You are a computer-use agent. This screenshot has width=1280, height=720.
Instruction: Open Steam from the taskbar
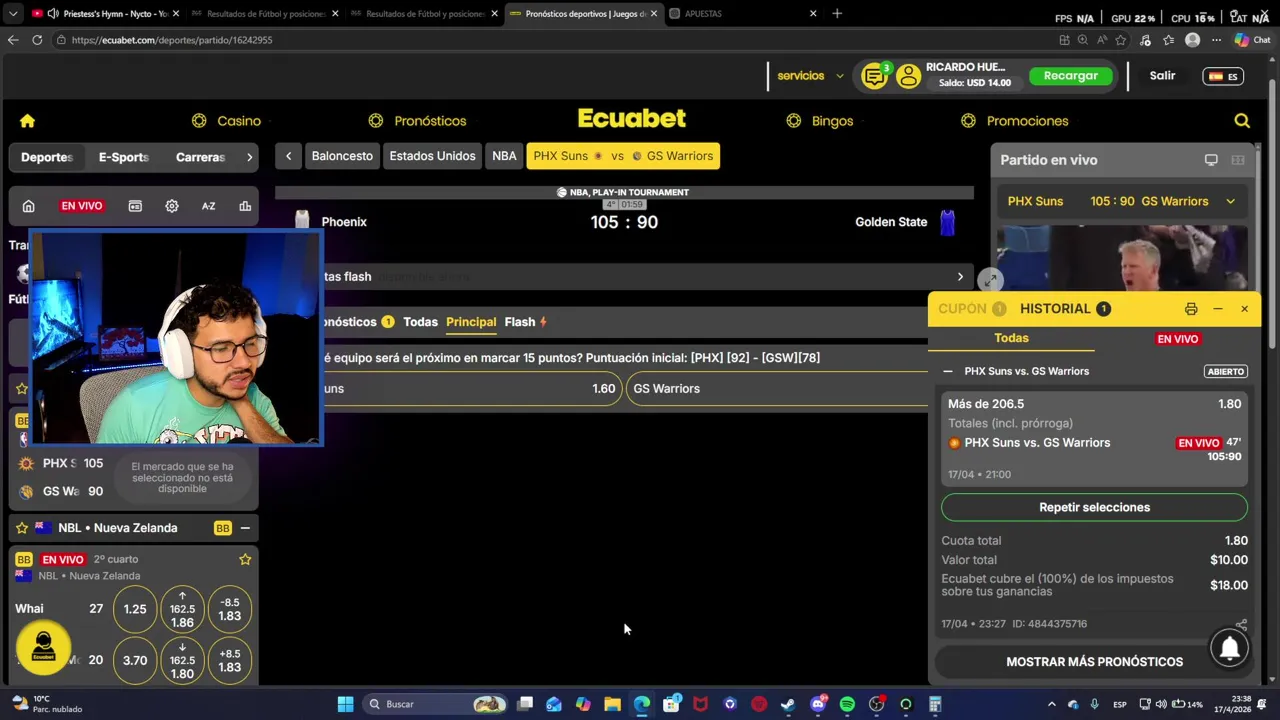(x=788, y=704)
